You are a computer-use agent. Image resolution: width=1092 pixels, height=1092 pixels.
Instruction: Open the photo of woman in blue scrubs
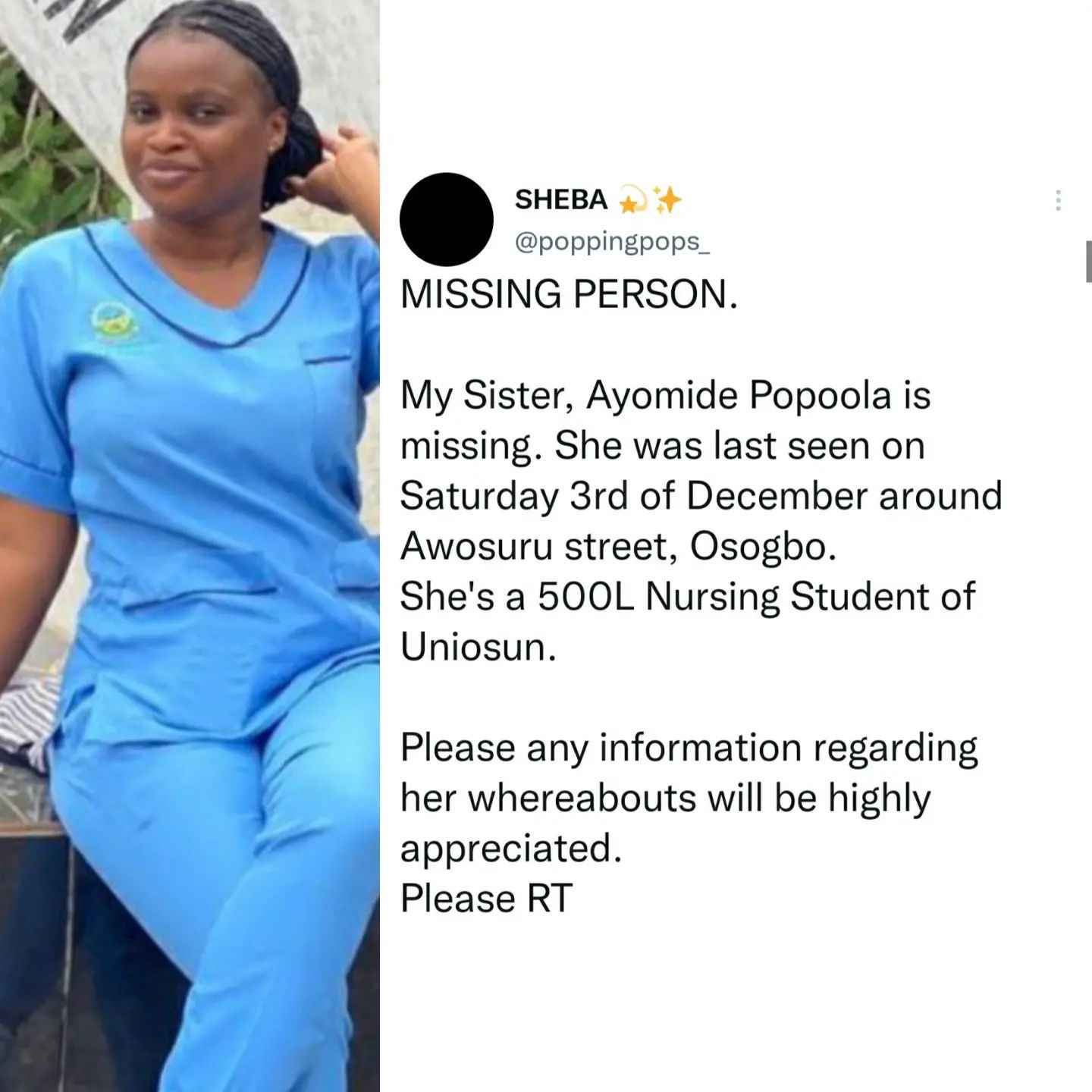pyautogui.click(x=190, y=546)
